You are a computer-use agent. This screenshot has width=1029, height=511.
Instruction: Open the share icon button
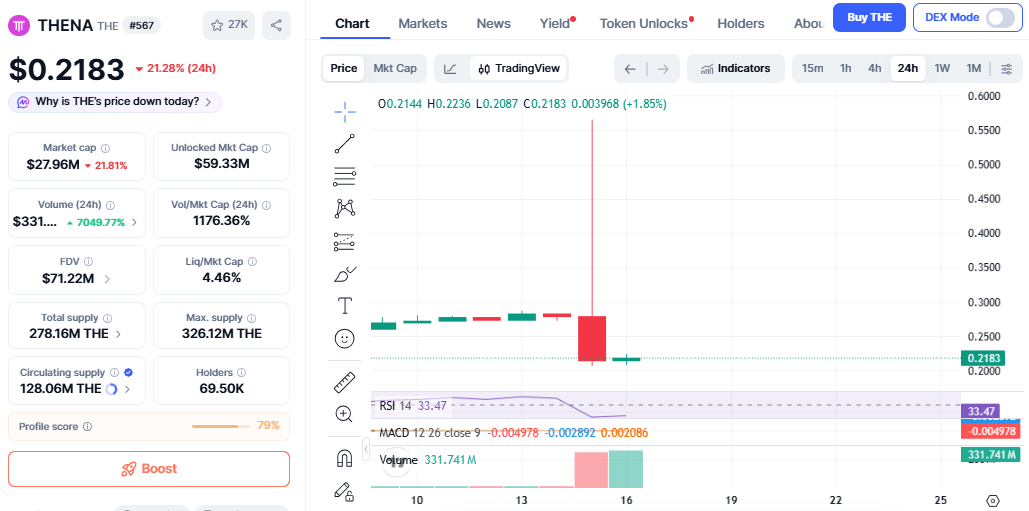(276, 26)
